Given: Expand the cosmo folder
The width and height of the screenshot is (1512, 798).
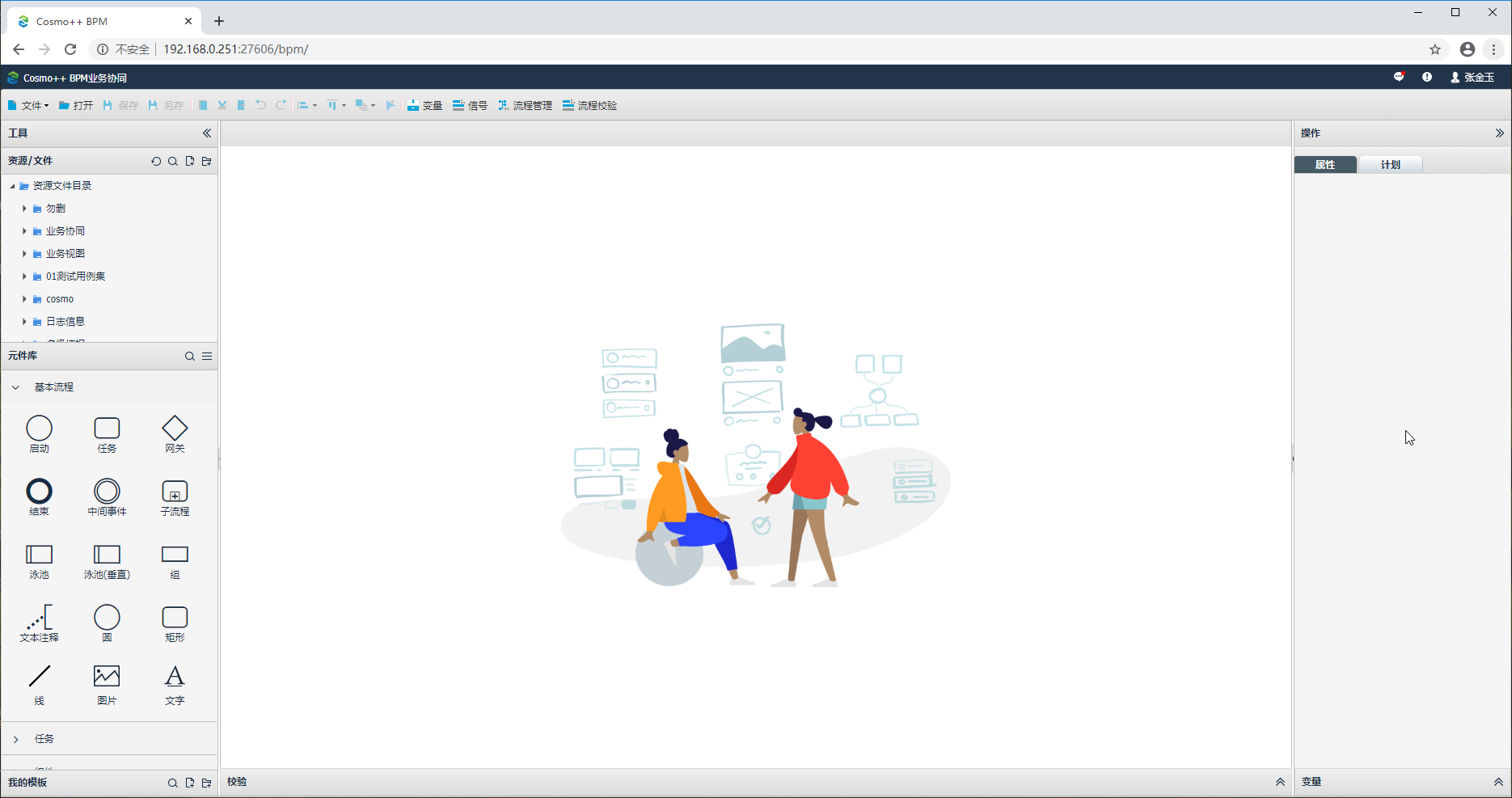Looking at the screenshot, I should click(24, 299).
